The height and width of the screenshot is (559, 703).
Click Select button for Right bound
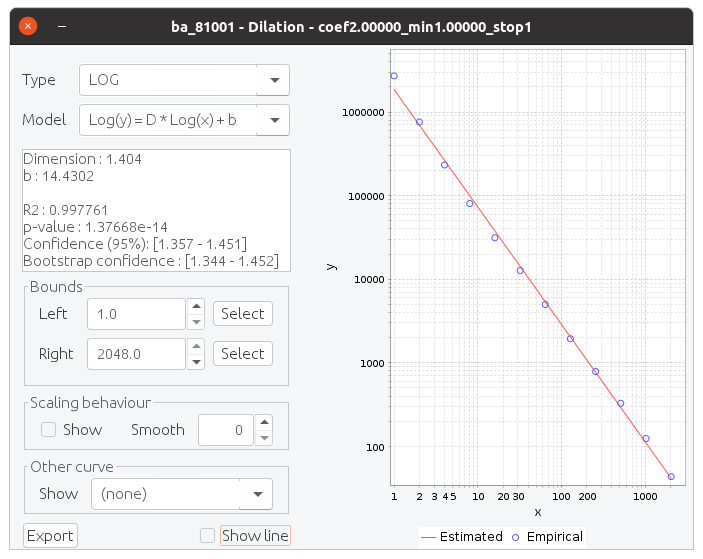coord(242,354)
